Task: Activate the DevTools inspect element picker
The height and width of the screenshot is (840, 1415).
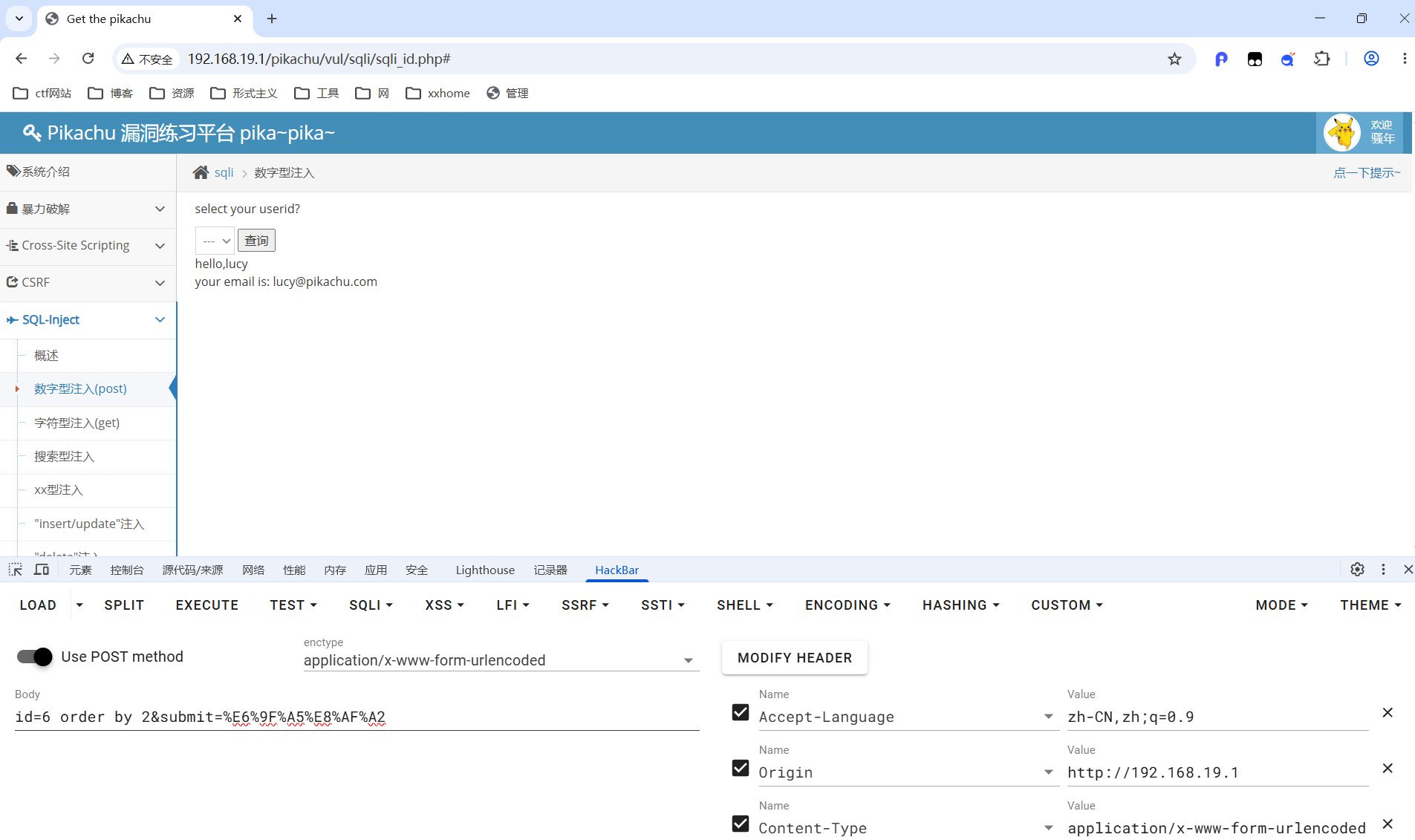Action: click(x=16, y=570)
